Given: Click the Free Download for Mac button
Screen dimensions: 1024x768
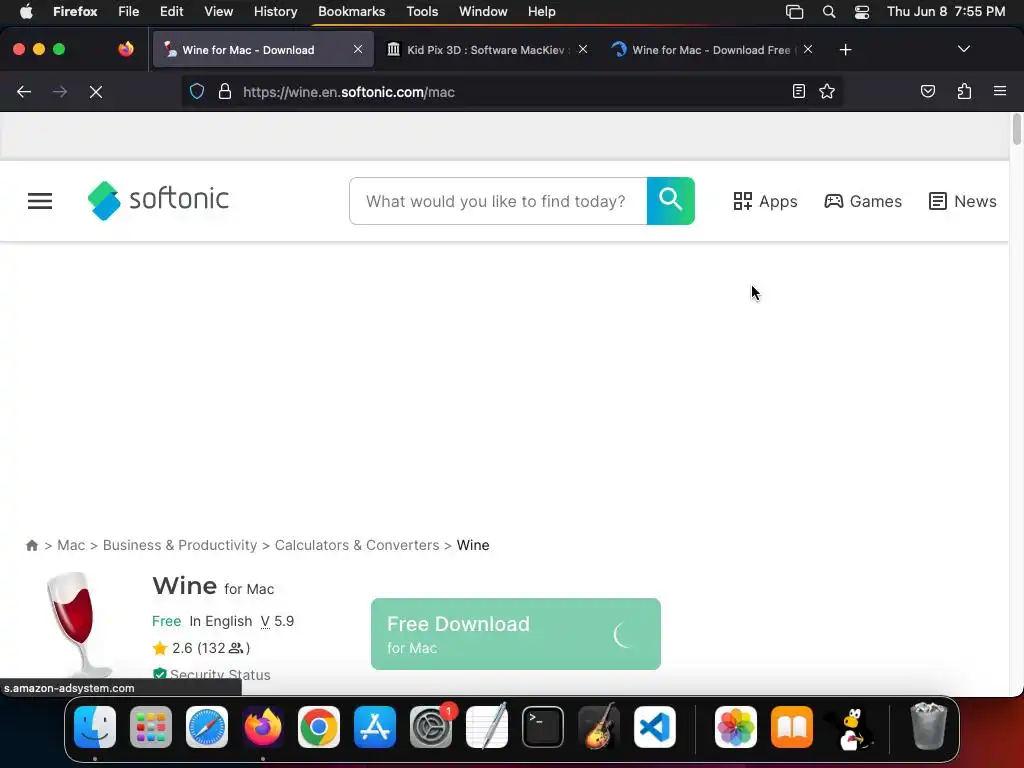Looking at the screenshot, I should click(516, 634).
